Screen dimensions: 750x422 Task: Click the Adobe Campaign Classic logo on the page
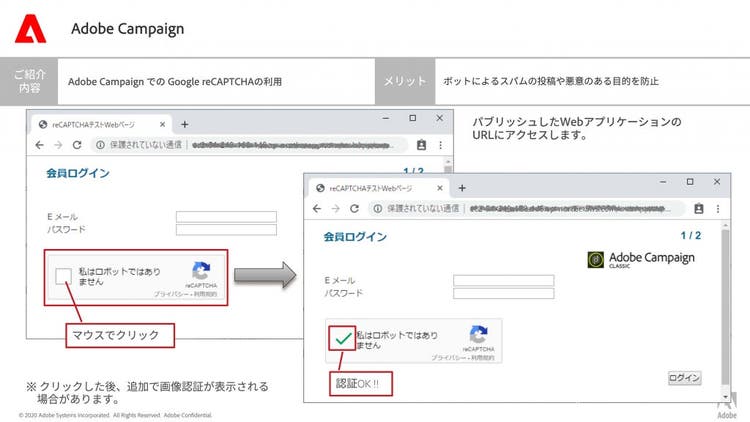(x=640, y=259)
